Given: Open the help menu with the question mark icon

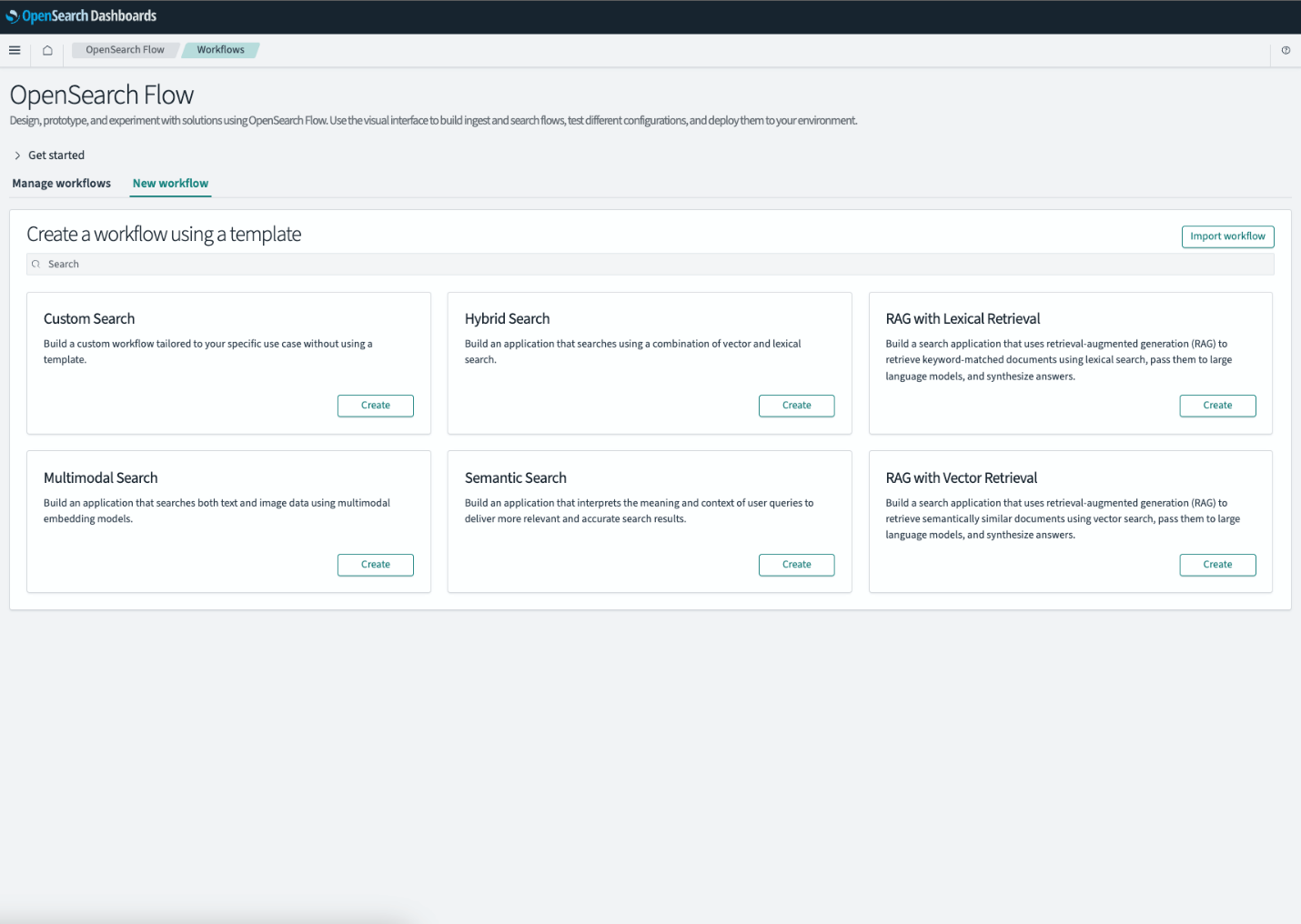Looking at the screenshot, I should pyautogui.click(x=1286, y=50).
